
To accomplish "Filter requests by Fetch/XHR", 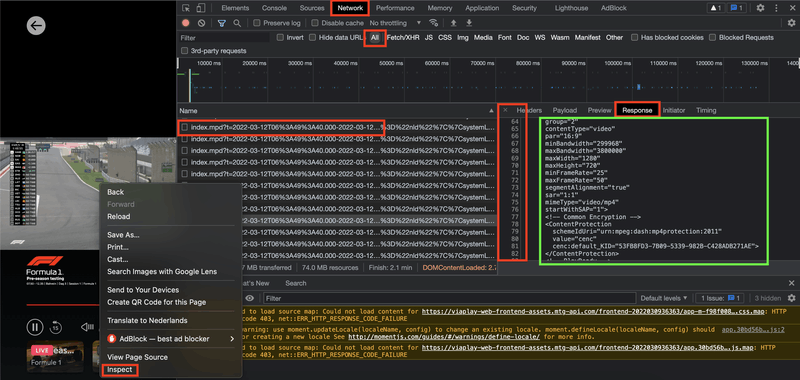I will tap(403, 37).
